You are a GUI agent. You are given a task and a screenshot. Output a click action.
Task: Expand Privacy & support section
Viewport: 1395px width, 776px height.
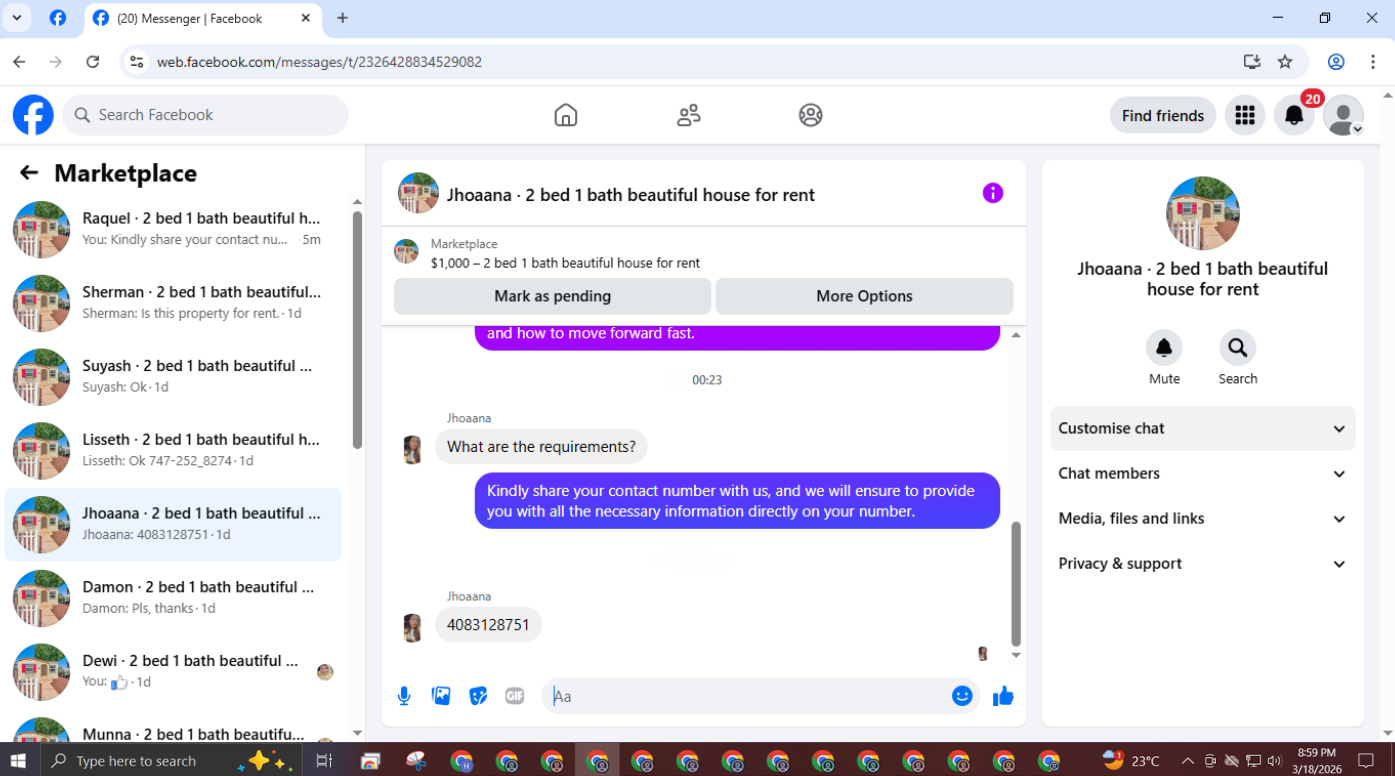point(1202,563)
